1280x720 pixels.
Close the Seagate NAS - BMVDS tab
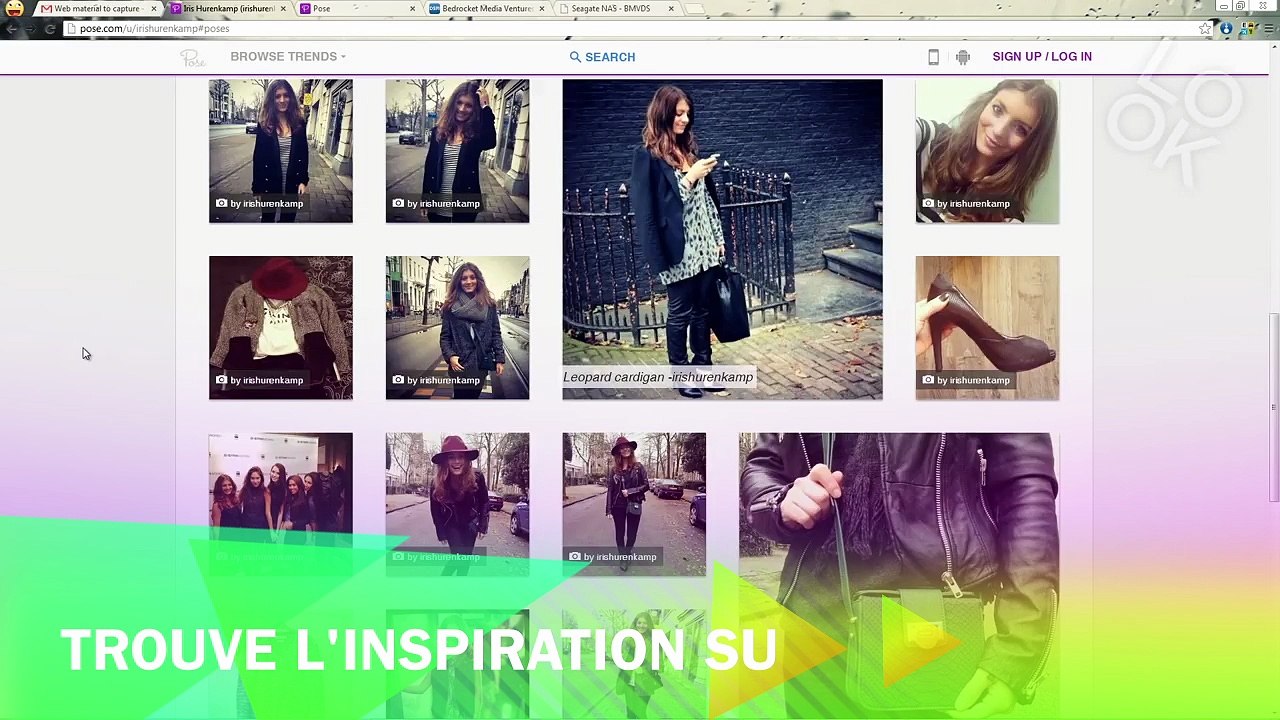point(671,9)
